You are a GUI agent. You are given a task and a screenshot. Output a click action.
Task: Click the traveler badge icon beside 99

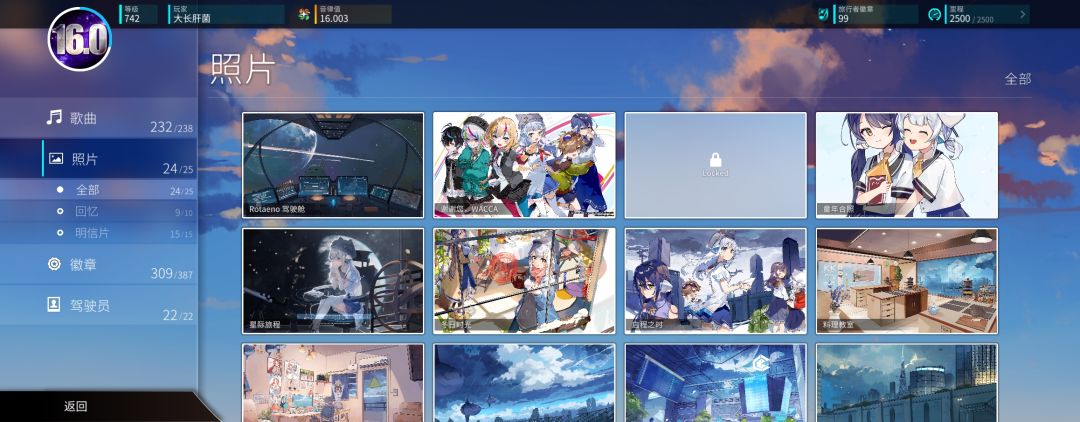(x=822, y=14)
